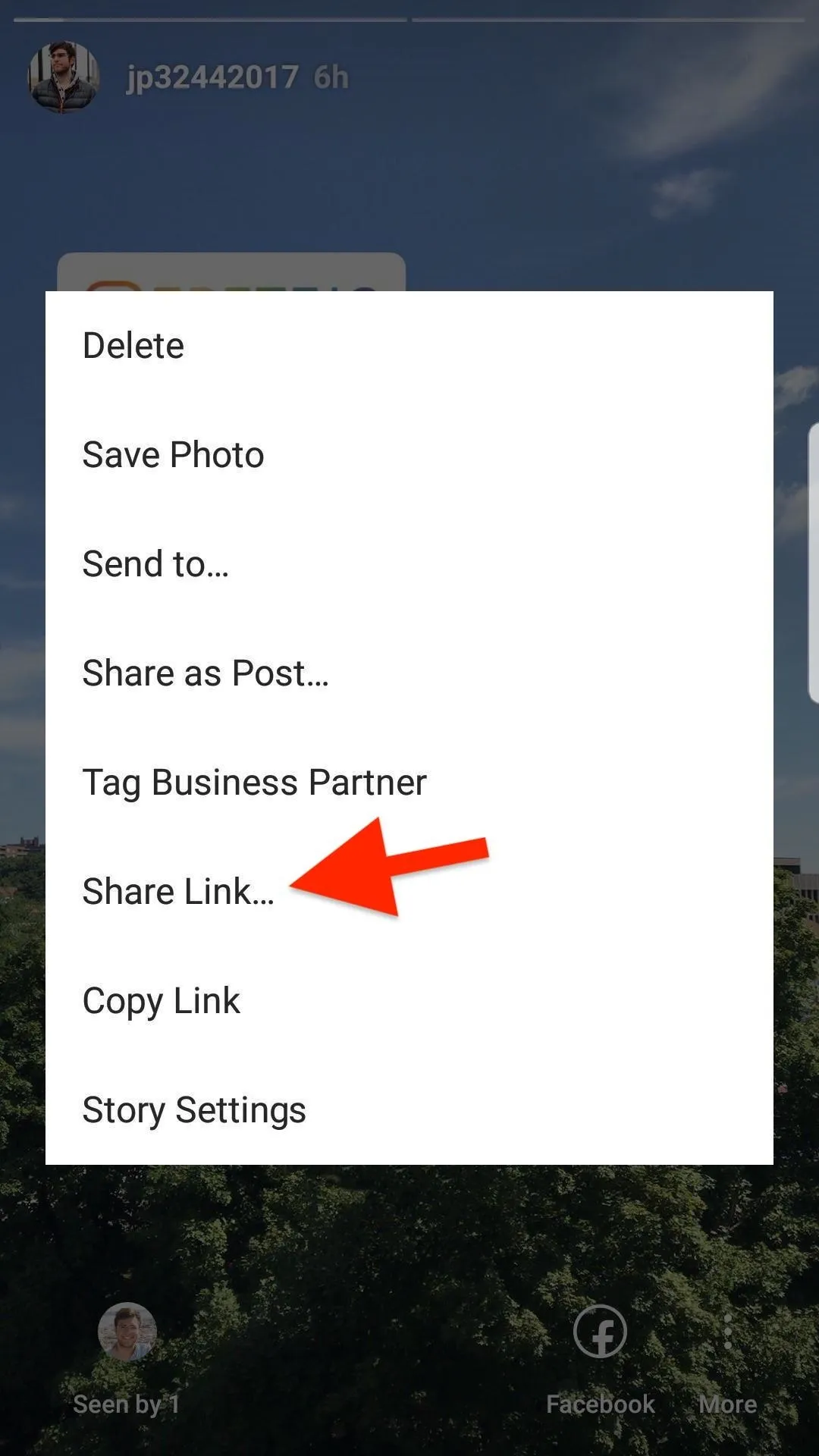Screen dimensions: 819x1456
Task: Choose Share Link… in menu
Action: click(x=409, y=892)
